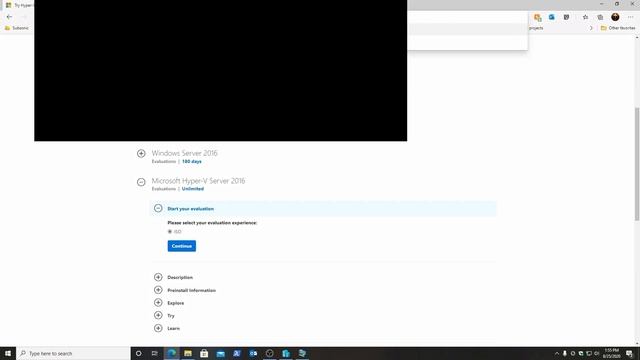Open Task View on the taskbar
The height and width of the screenshot is (360, 640).
[155, 353]
